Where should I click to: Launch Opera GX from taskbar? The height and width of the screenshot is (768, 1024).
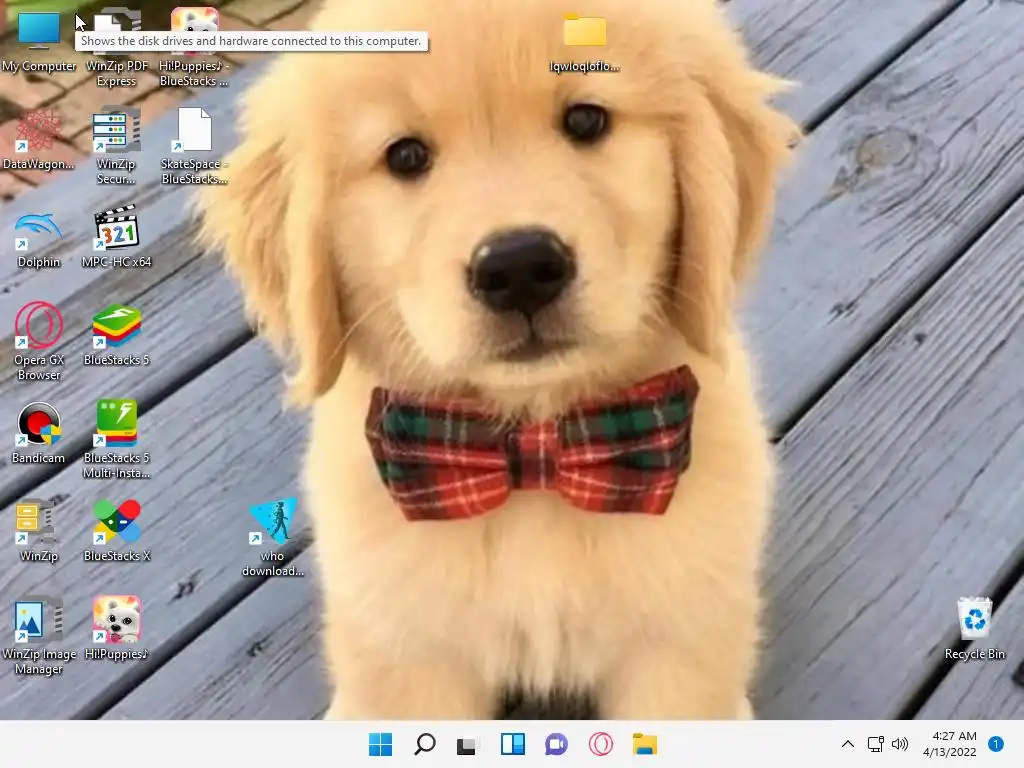pos(600,744)
